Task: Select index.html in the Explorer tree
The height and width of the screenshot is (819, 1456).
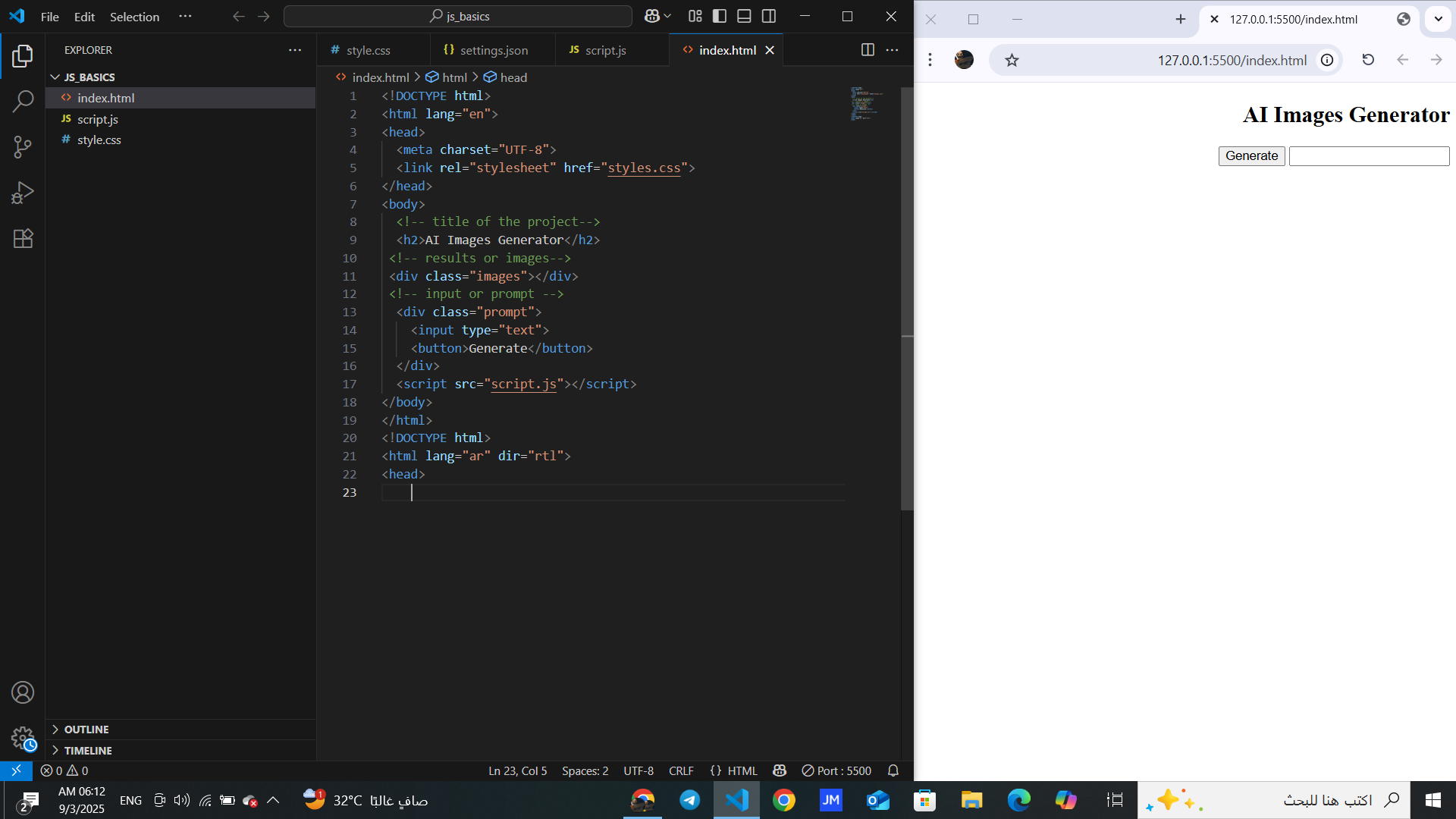Action: [x=180, y=98]
